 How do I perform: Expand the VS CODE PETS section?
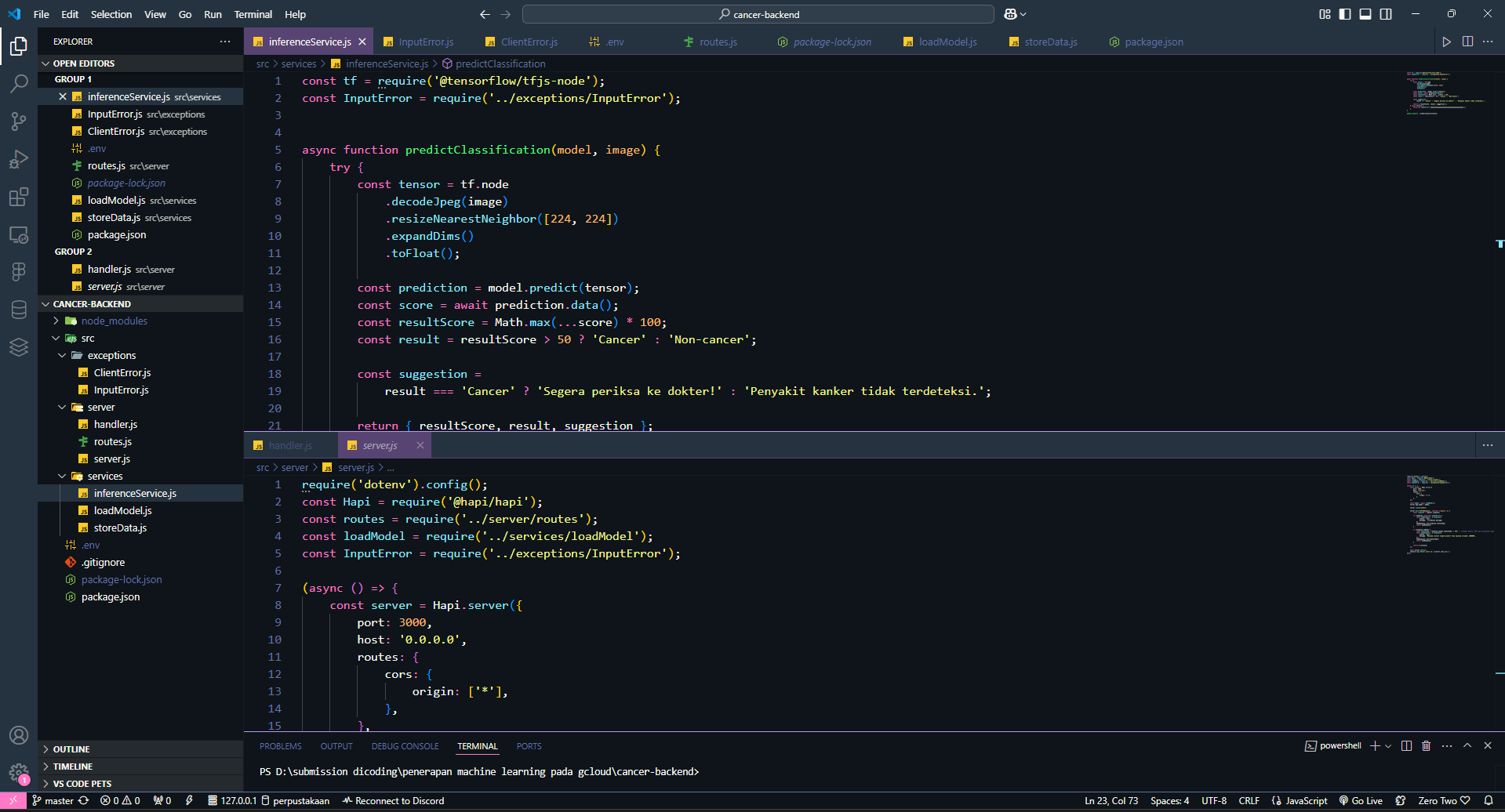141,784
